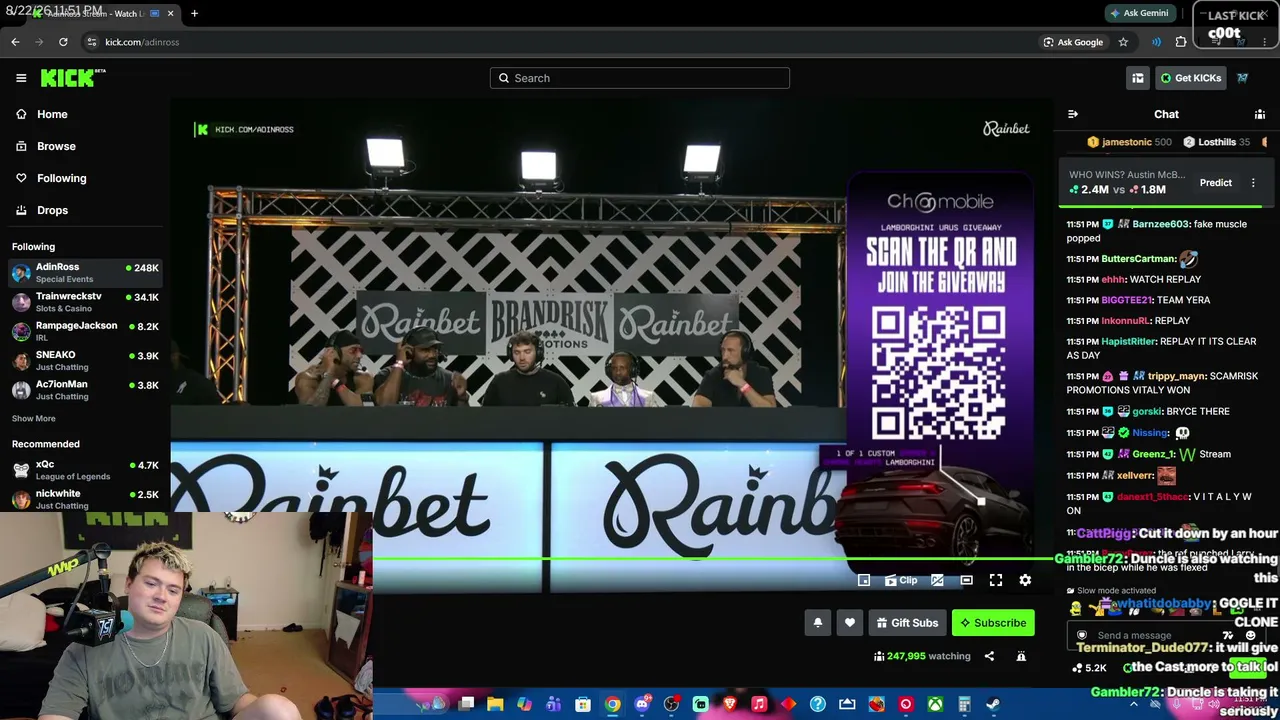The image size is (1280, 720).
Task: Click the Kick search field
Action: [640, 78]
